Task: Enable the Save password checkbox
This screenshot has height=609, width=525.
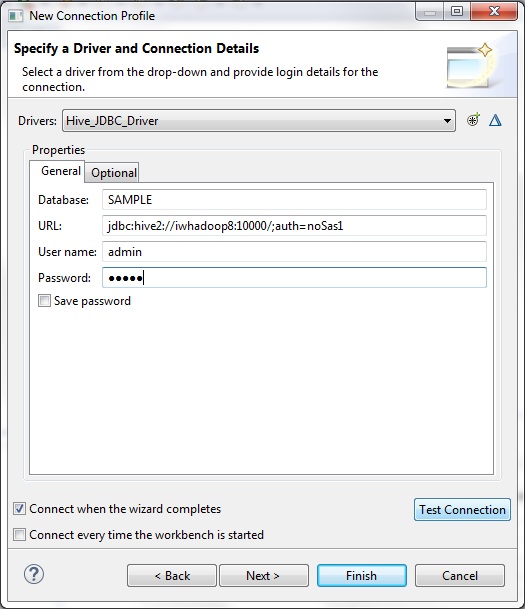Action: pyautogui.click(x=44, y=301)
